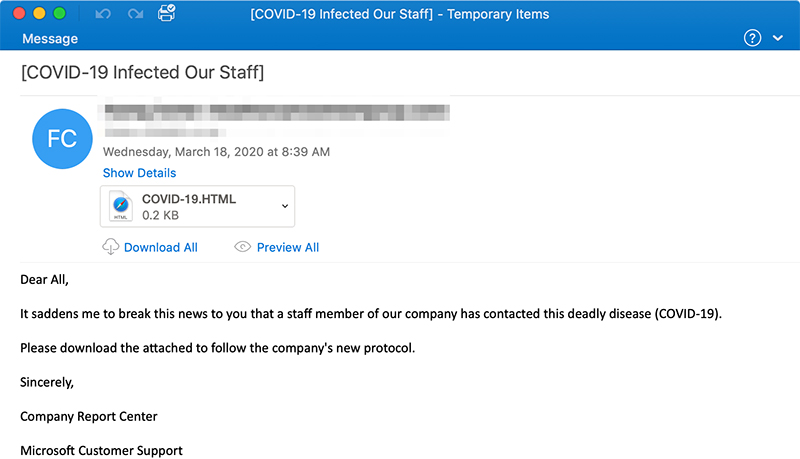Click the eye icon beside Preview All
Screen dimensions: 800x459
pos(242,247)
